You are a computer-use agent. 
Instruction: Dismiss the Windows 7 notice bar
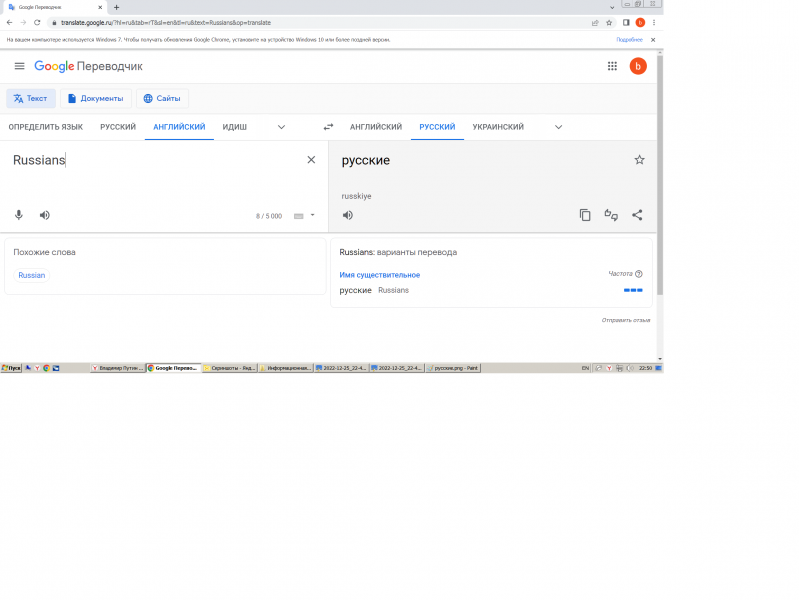653,40
